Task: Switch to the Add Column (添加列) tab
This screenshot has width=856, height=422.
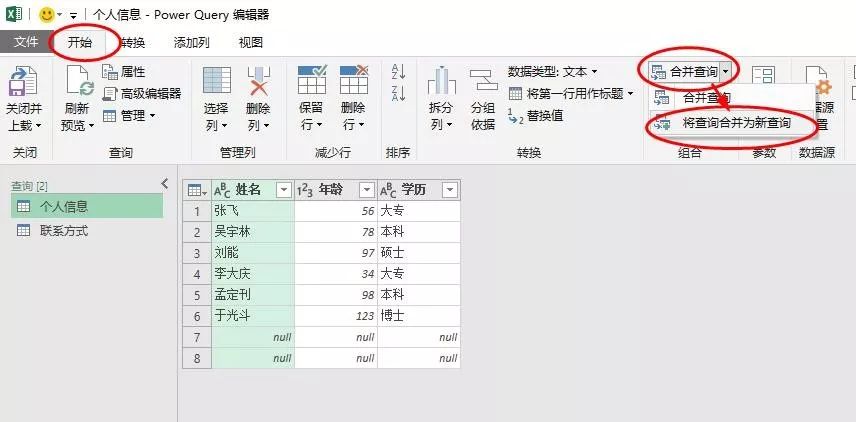Action: [x=191, y=43]
